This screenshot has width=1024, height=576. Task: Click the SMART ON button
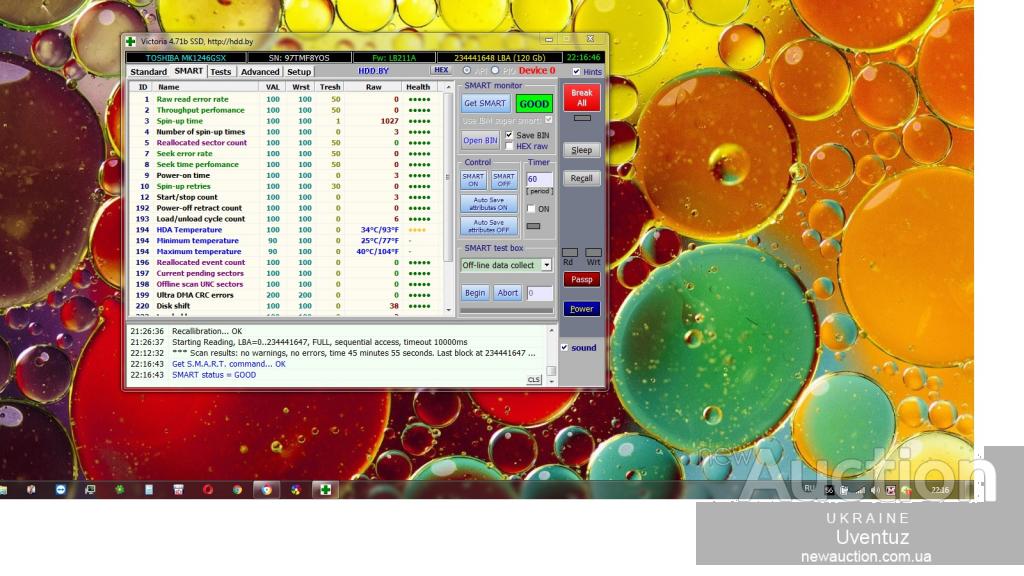[x=473, y=180]
